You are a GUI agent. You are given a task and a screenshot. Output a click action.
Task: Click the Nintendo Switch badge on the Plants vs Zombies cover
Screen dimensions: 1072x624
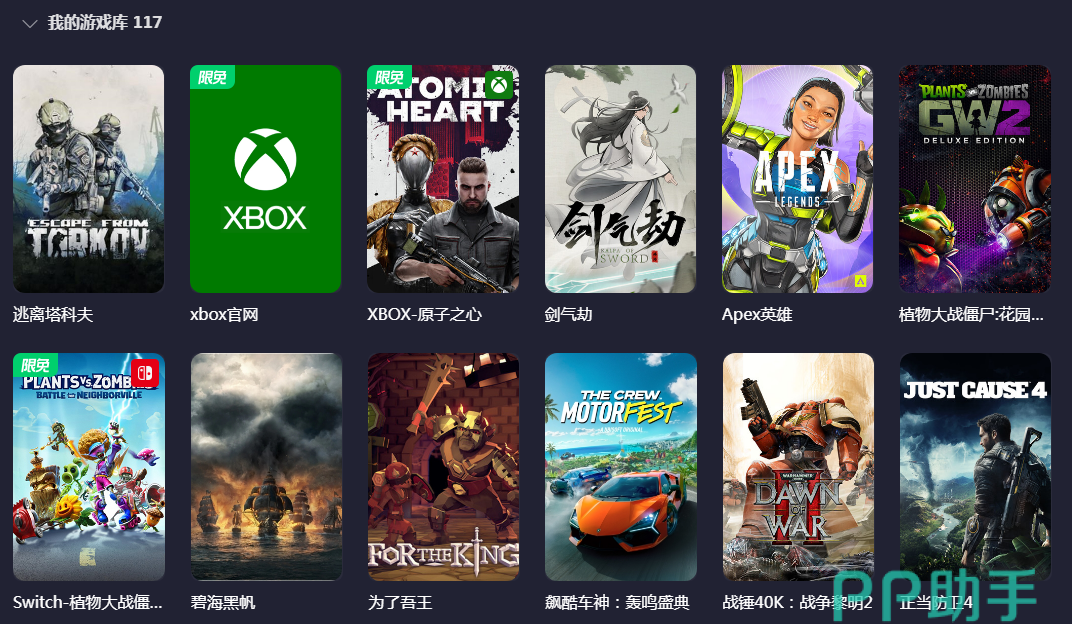pos(145,373)
